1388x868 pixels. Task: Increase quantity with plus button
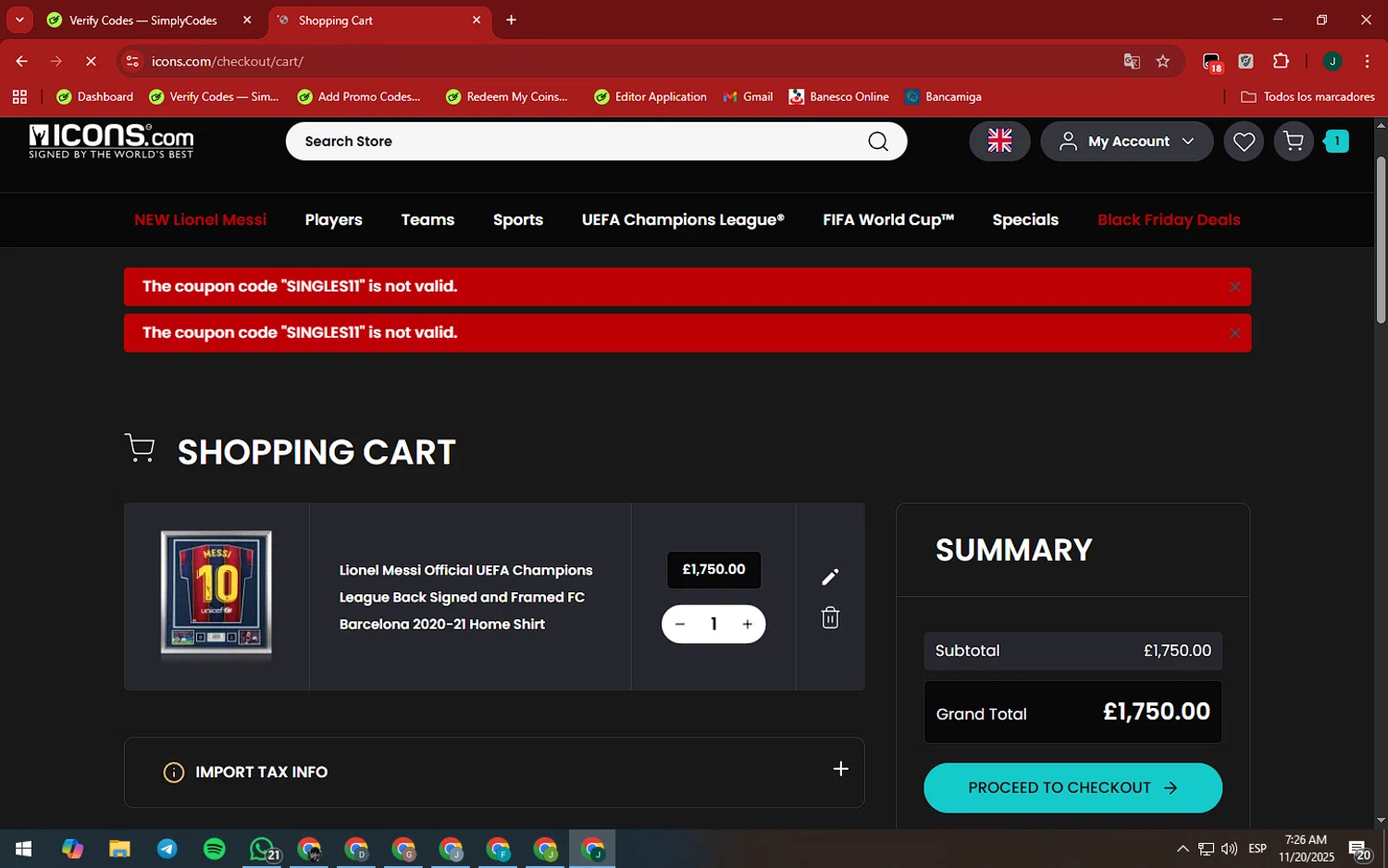coord(748,625)
